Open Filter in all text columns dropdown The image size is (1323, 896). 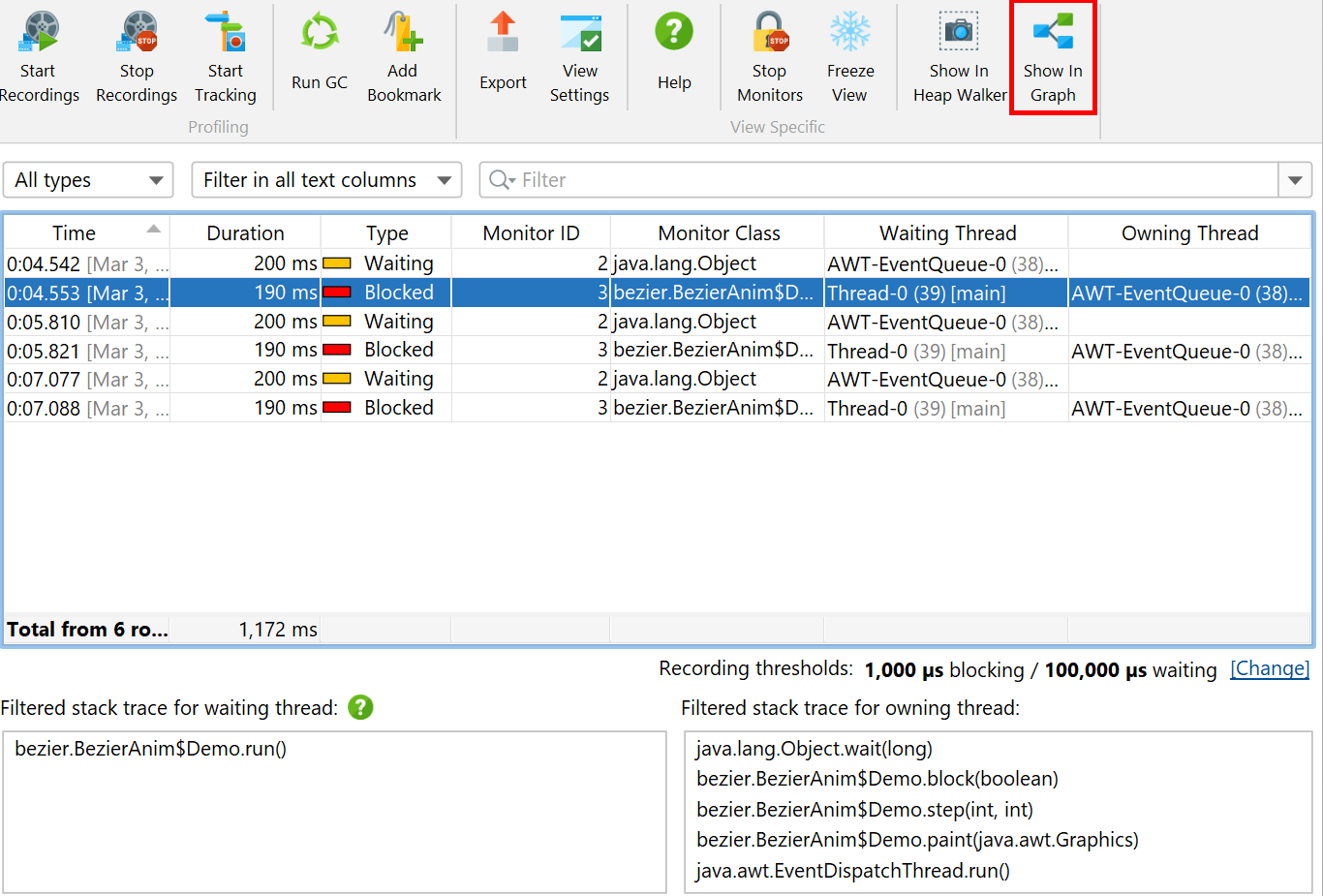326,180
